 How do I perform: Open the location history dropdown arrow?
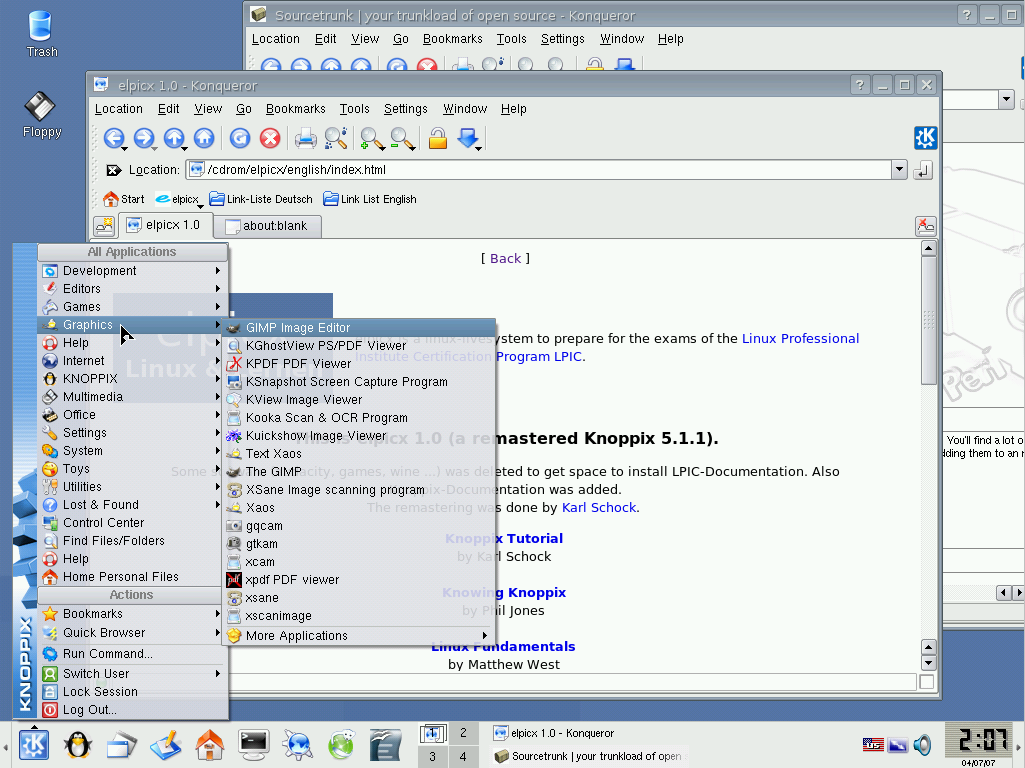point(899,170)
